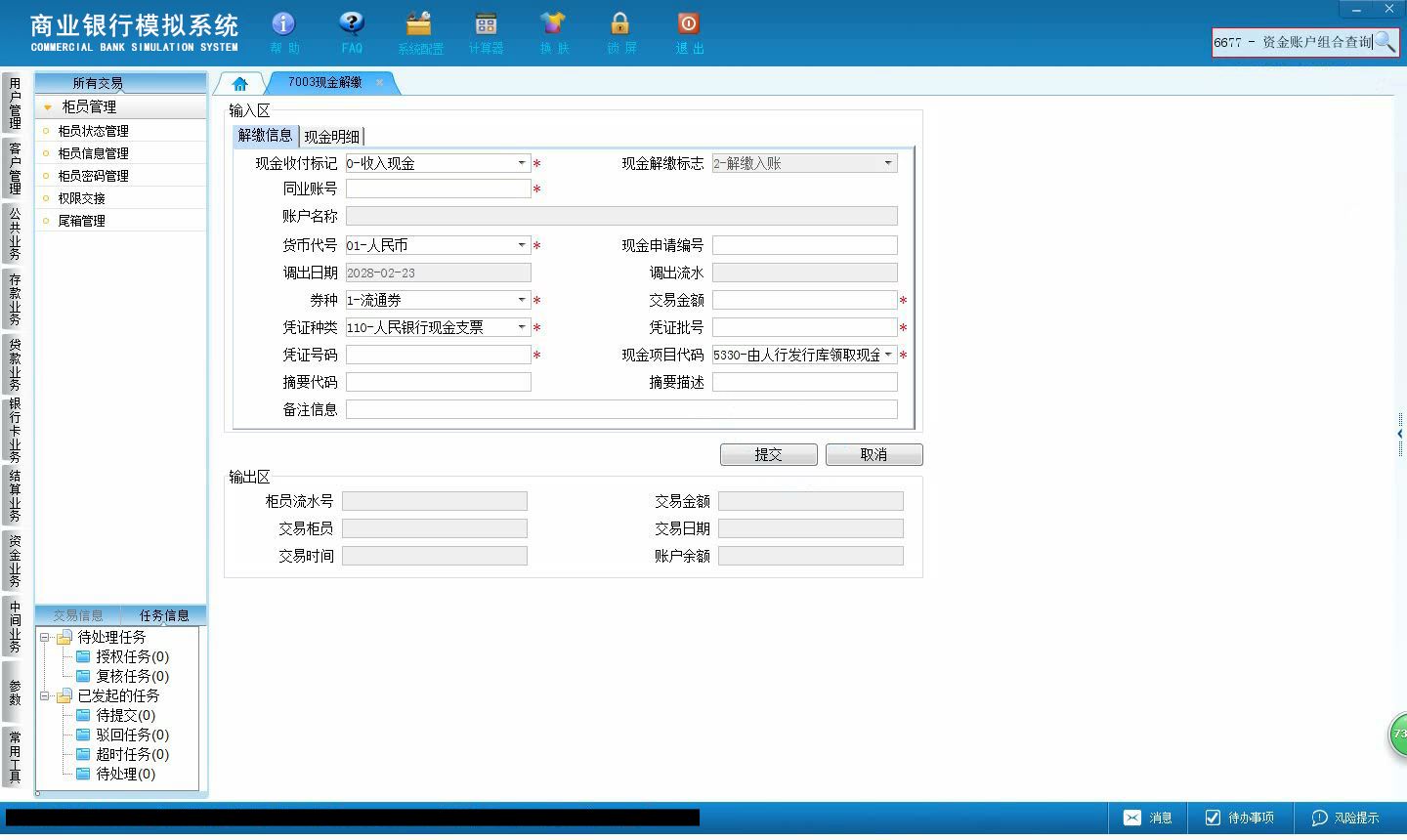Switch to the 现金明细 tab
1407x840 pixels.
tap(331, 137)
